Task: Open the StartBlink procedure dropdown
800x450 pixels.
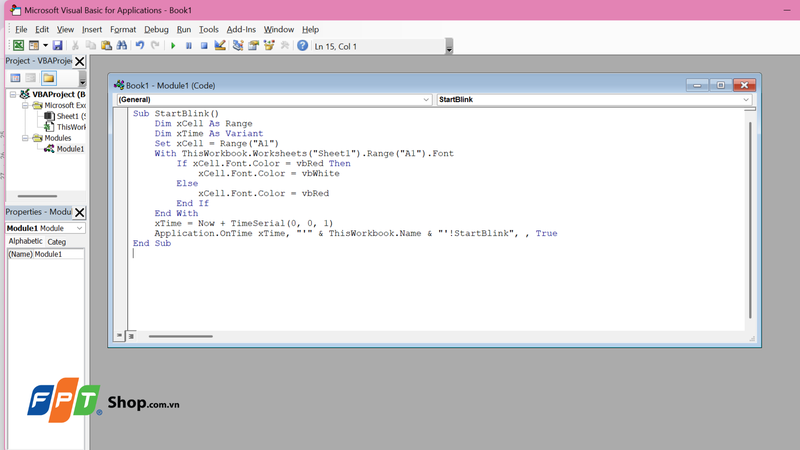Action: pos(594,99)
